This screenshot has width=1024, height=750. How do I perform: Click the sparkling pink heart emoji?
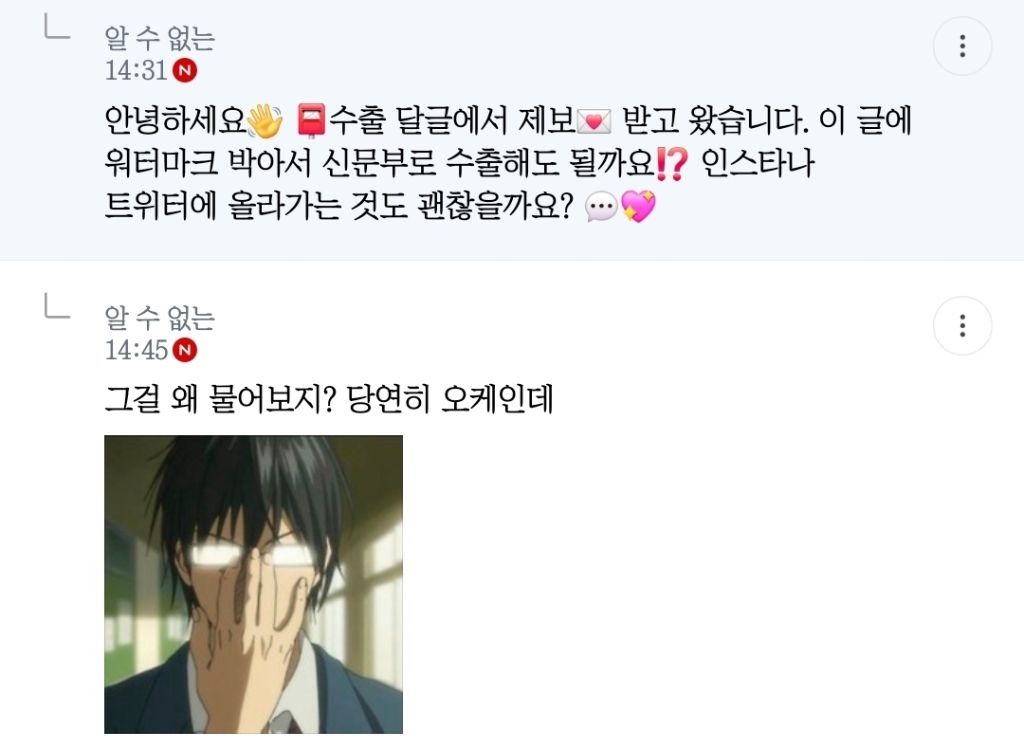click(638, 206)
